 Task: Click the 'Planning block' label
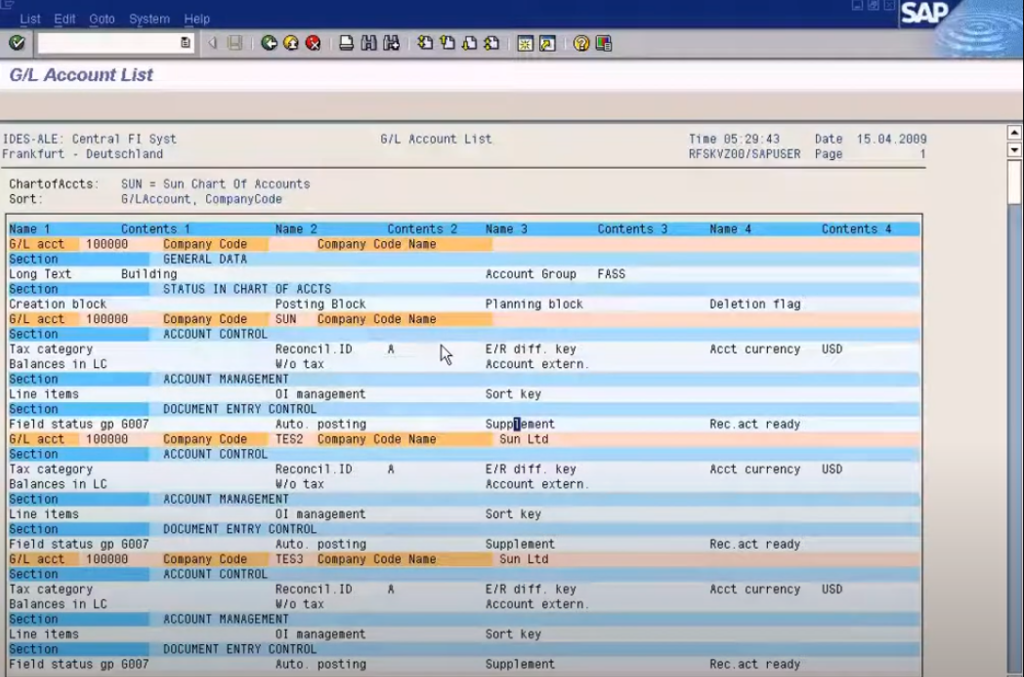coord(534,304)
